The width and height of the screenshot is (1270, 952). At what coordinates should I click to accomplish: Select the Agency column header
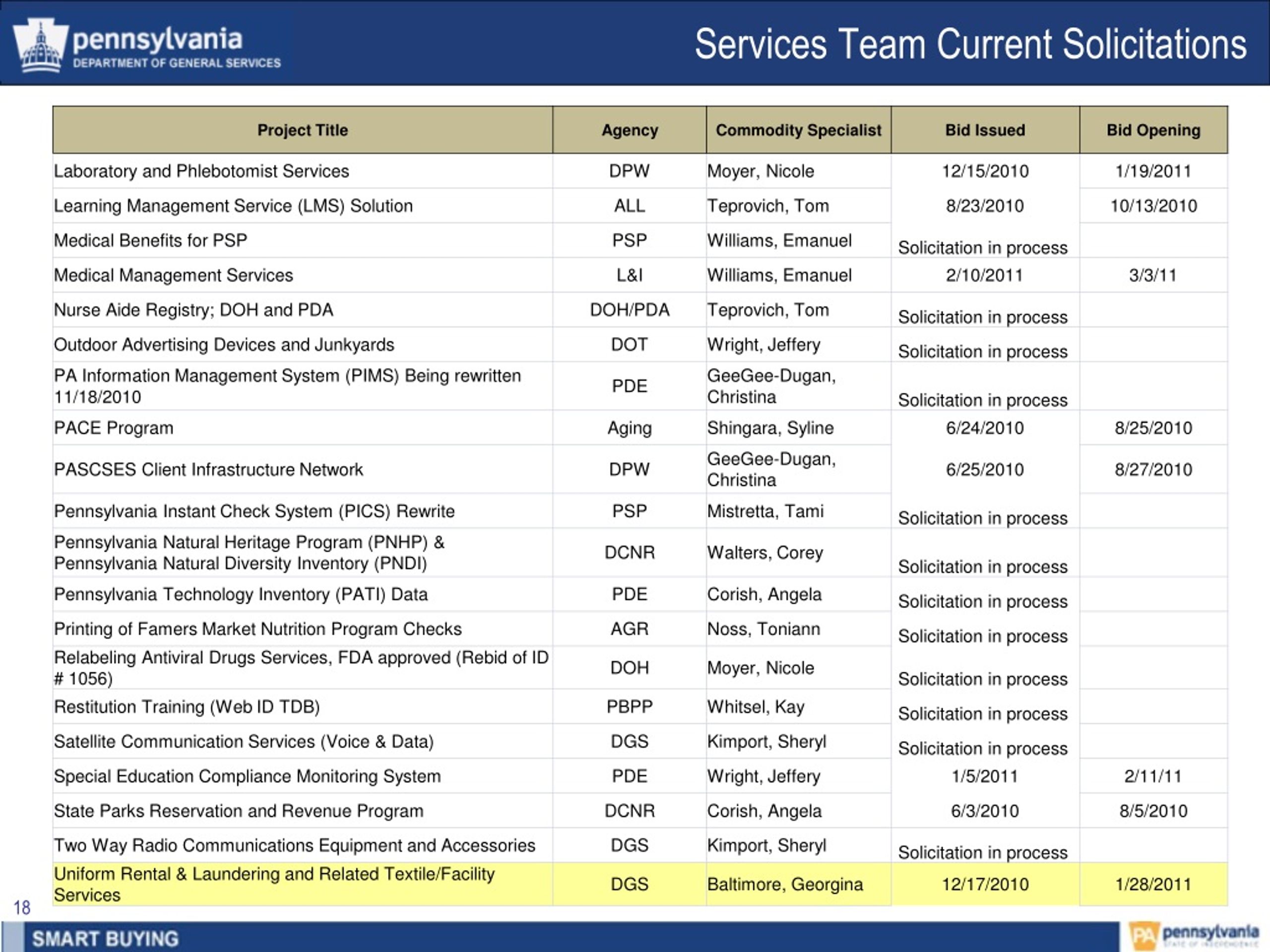(x=630, y=130)
